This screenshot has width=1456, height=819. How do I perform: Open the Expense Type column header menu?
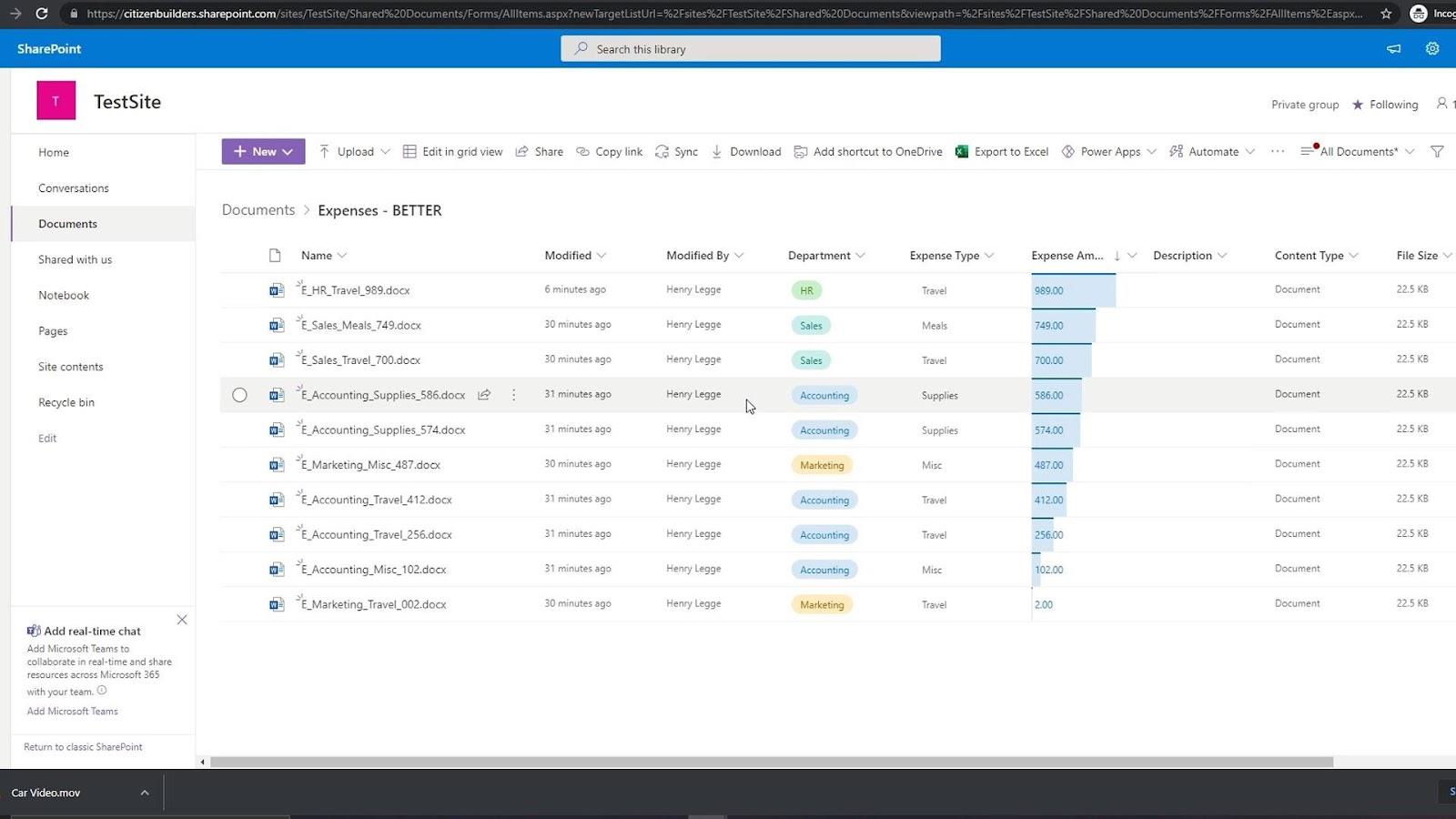click(952, 256)
